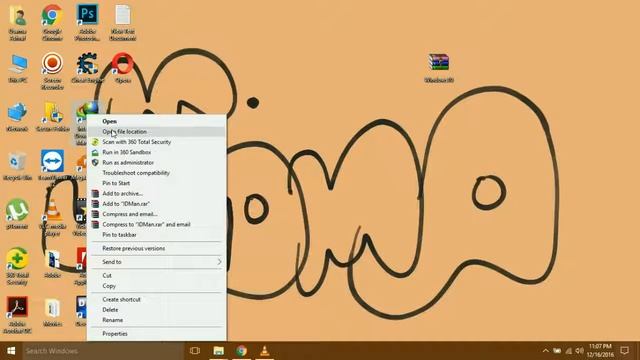Select the Adobe Acrobat DC desktop shortcut

click(x=18, y=315)
